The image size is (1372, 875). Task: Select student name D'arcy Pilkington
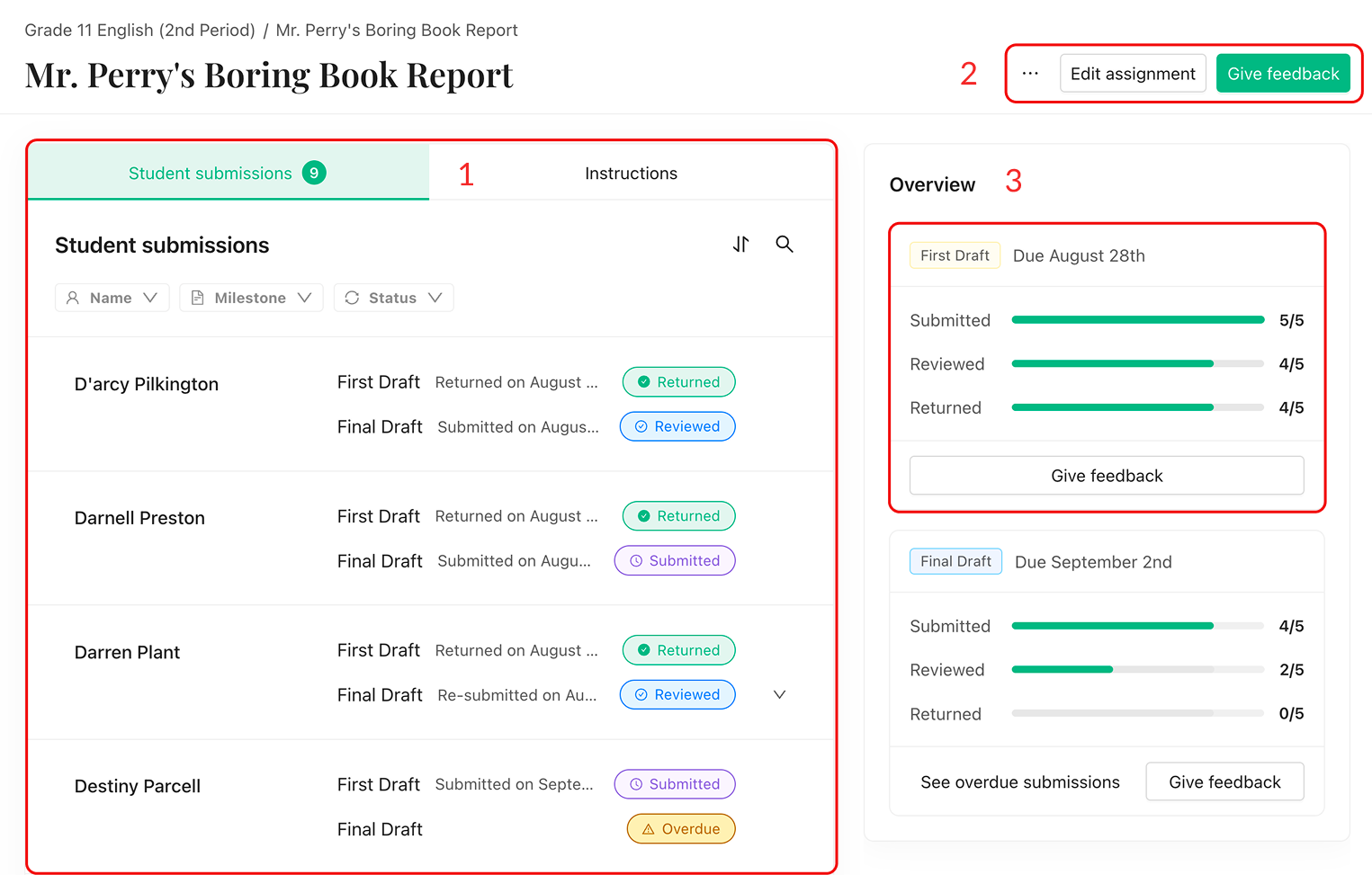[147, 384]
